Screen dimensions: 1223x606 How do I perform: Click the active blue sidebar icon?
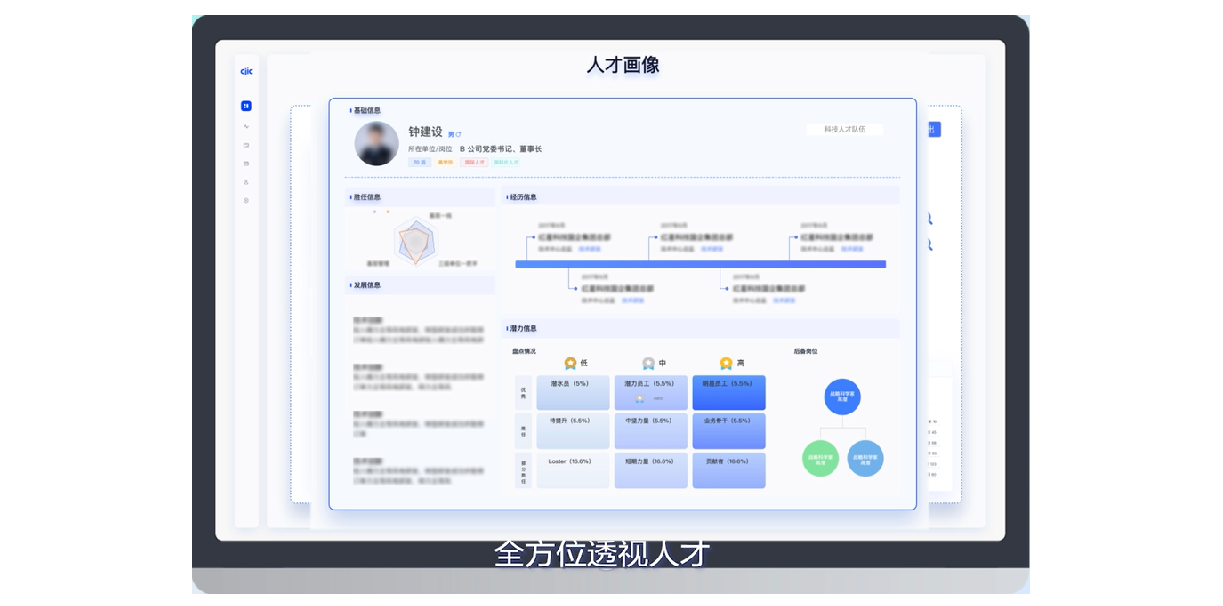(246, 106)
